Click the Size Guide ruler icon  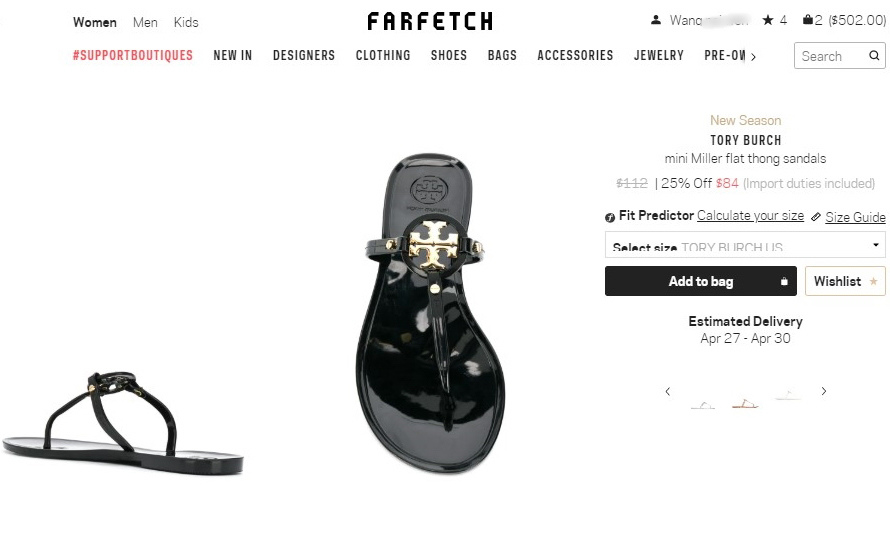click(816, 217)
